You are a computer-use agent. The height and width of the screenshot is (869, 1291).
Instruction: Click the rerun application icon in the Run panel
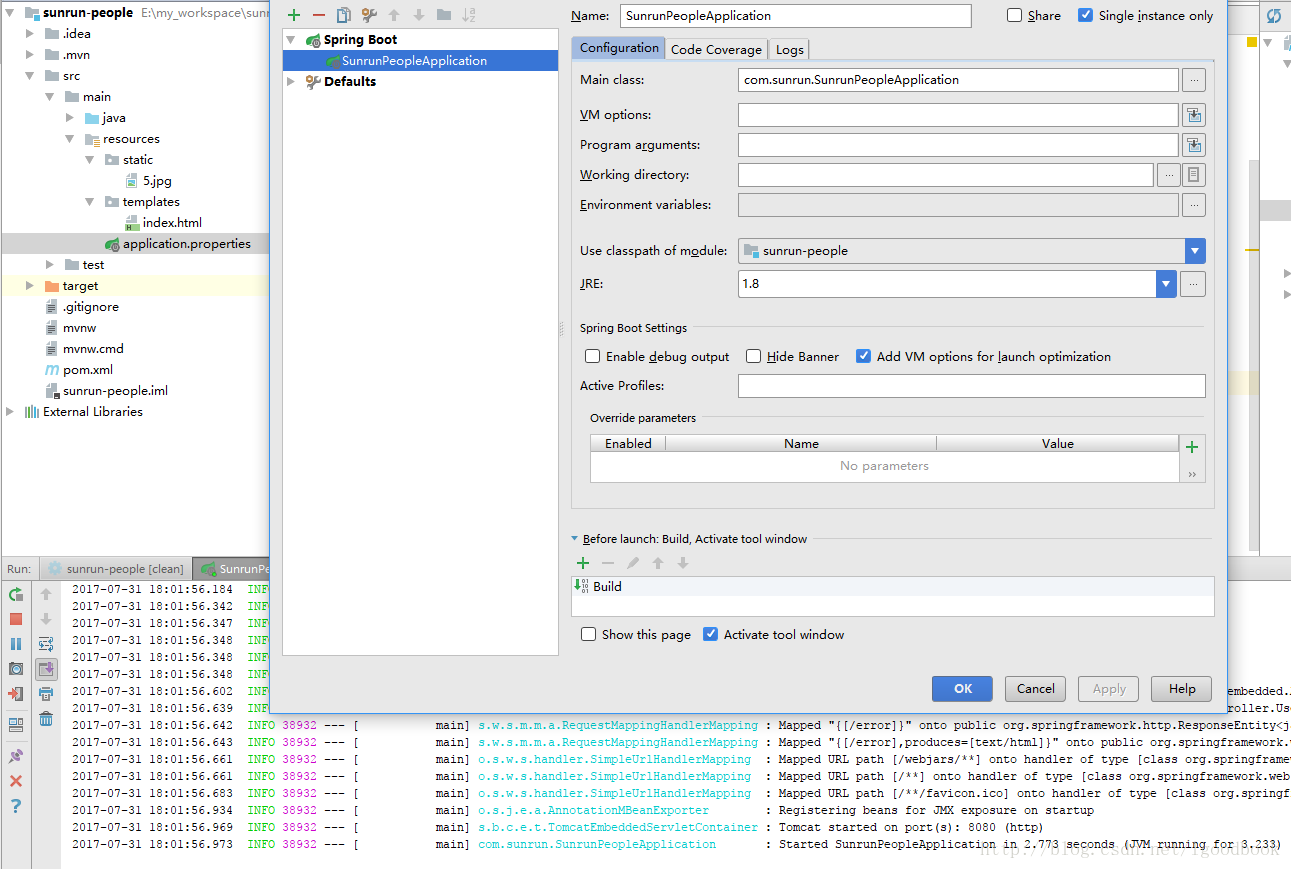coord(16,594)
